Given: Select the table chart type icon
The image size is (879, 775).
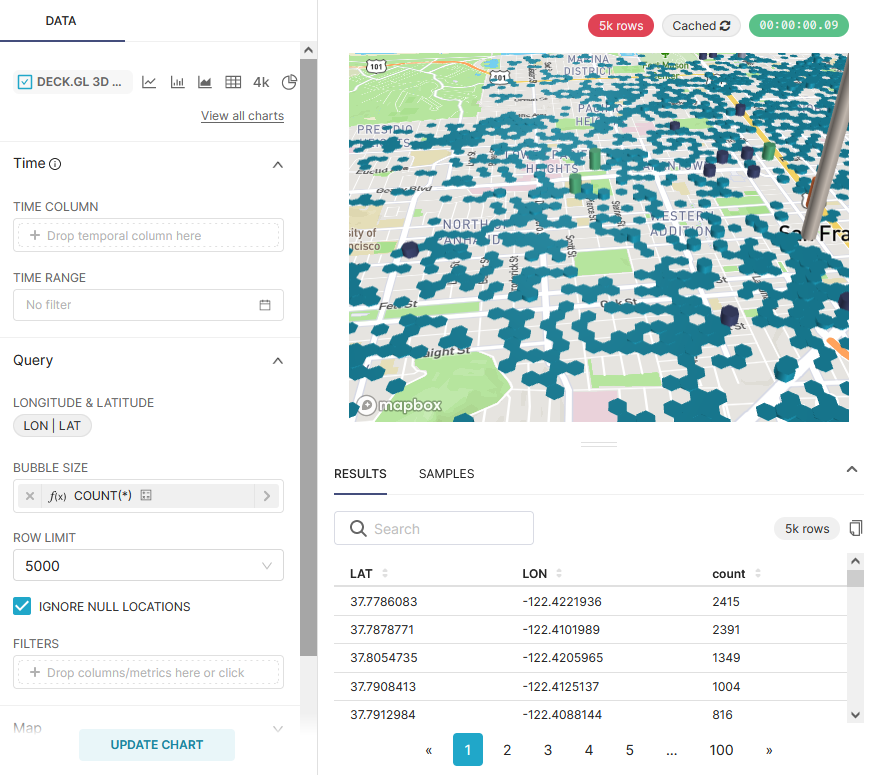Looking at the screenshot, I should pyautogui.click(x=233, y=82).
